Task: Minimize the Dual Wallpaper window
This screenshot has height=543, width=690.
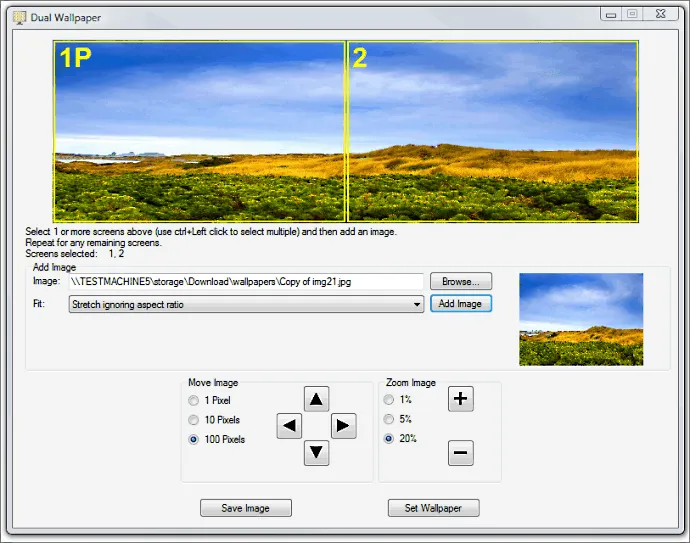Action: [x=611, y=15]
